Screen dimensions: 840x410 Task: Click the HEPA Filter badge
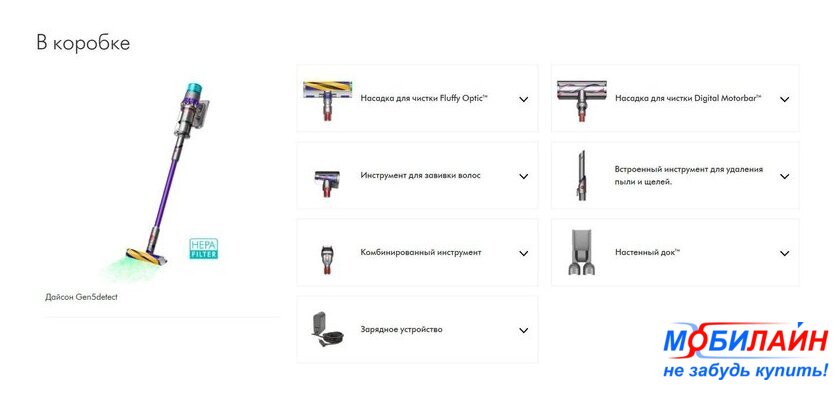point(204,249)
